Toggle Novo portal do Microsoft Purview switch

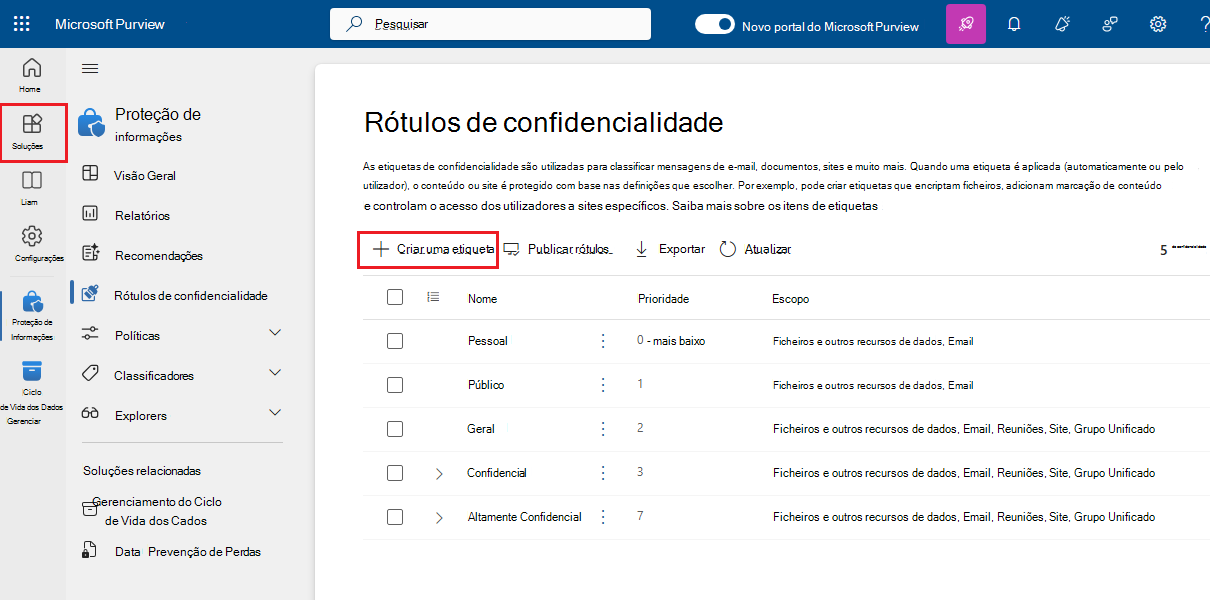tap(715, 25)
